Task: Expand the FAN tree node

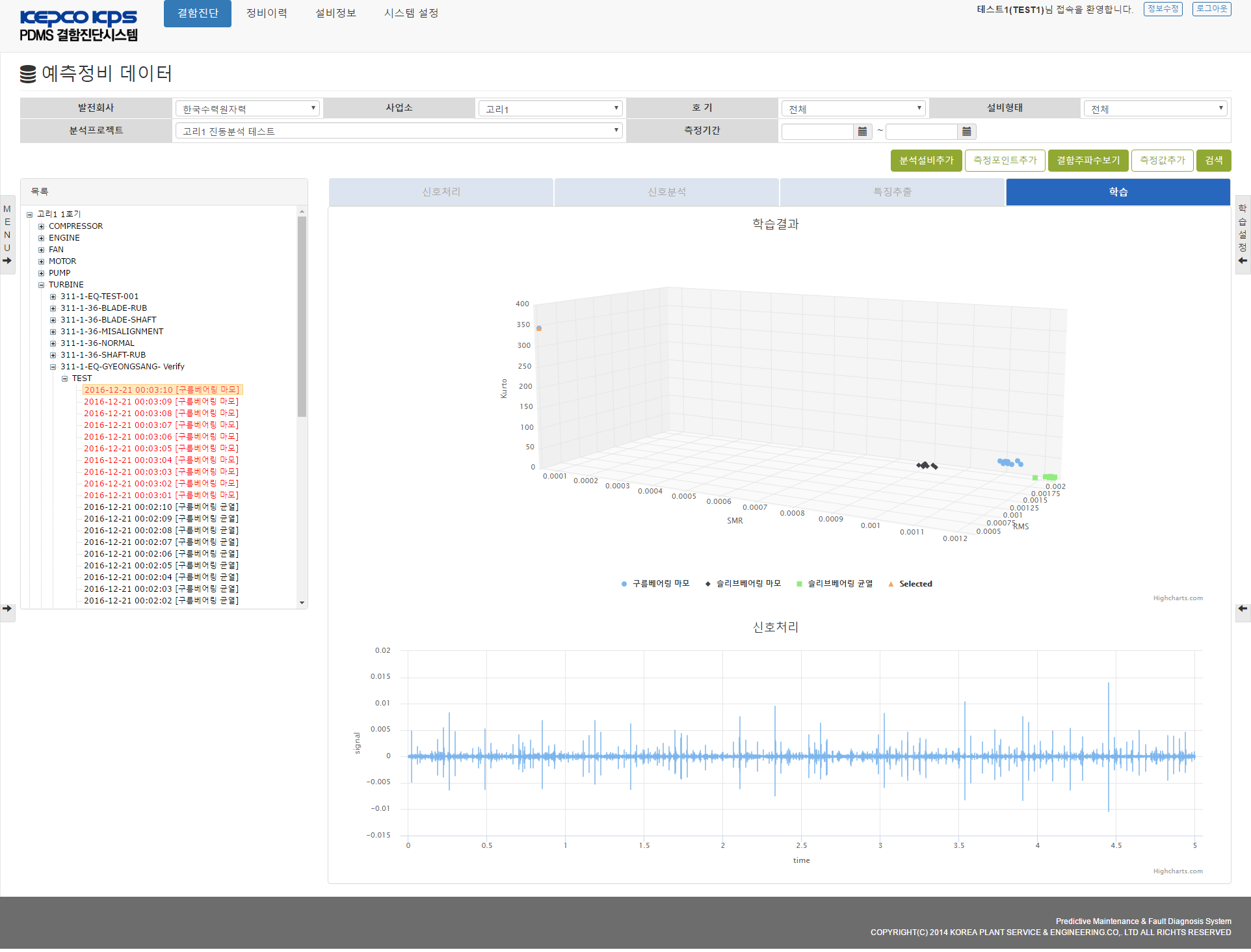Action: (42, 250)
